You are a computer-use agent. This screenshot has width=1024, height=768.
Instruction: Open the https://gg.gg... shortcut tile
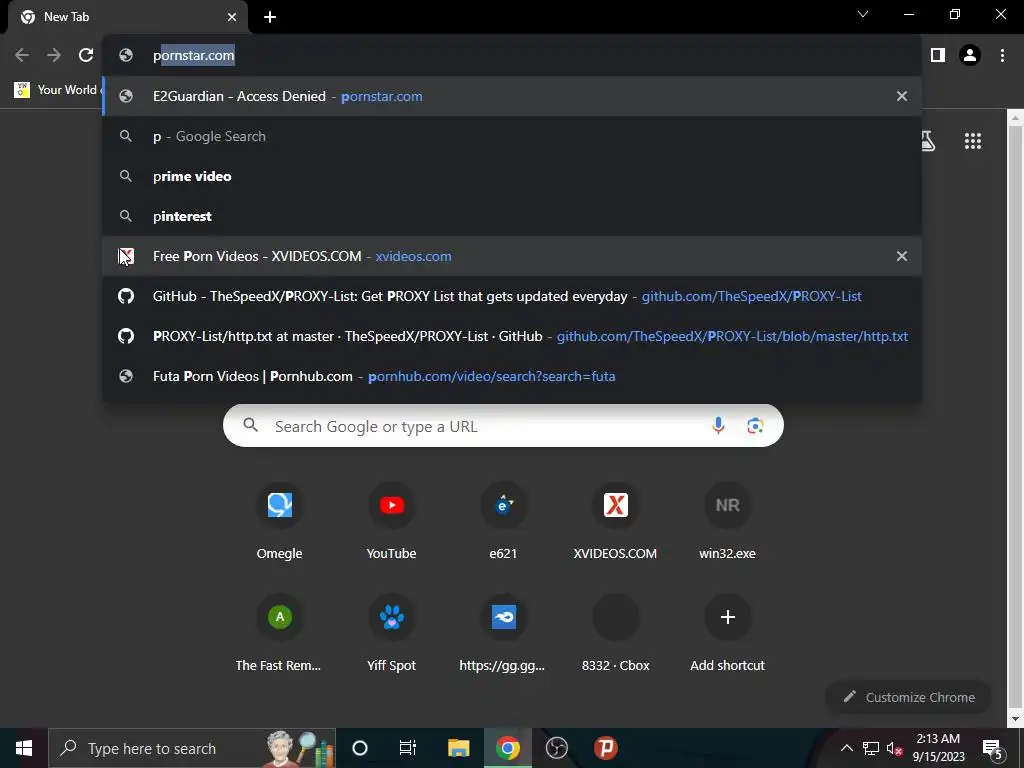coord(503,634)
